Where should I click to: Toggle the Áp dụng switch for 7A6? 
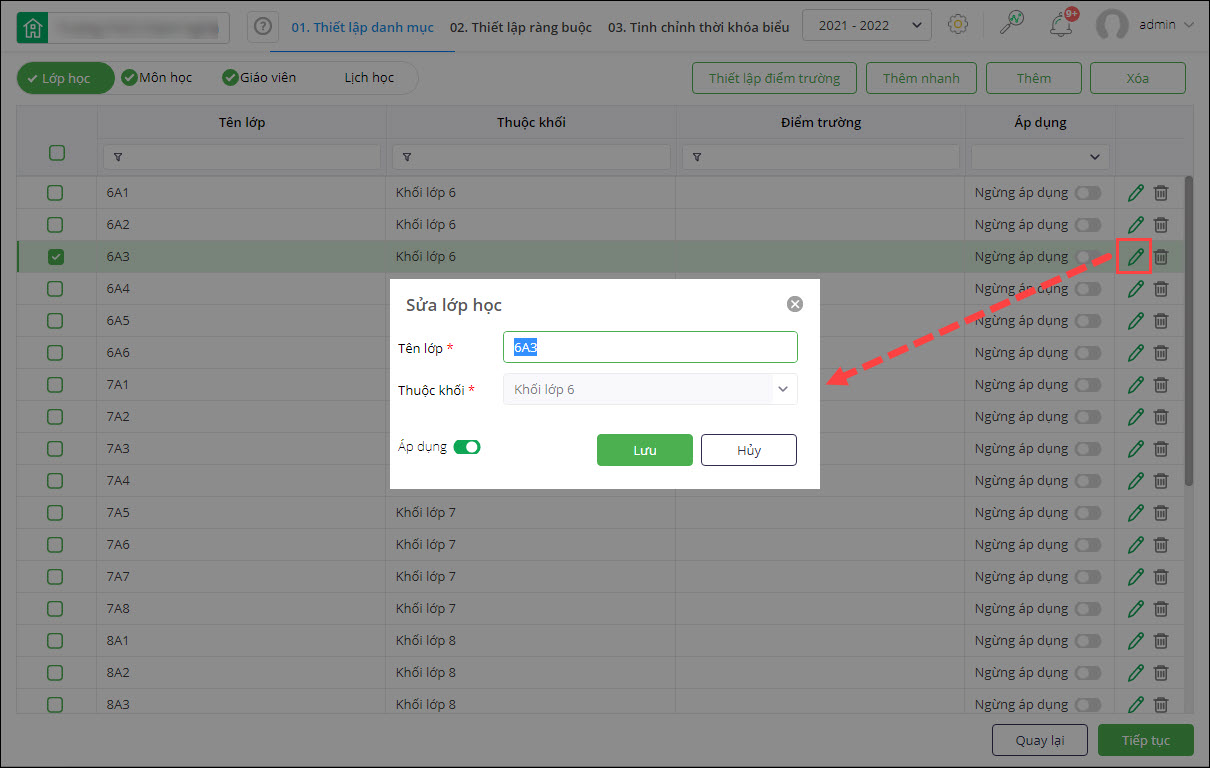pyautogui.click(x=1087, y=545)
